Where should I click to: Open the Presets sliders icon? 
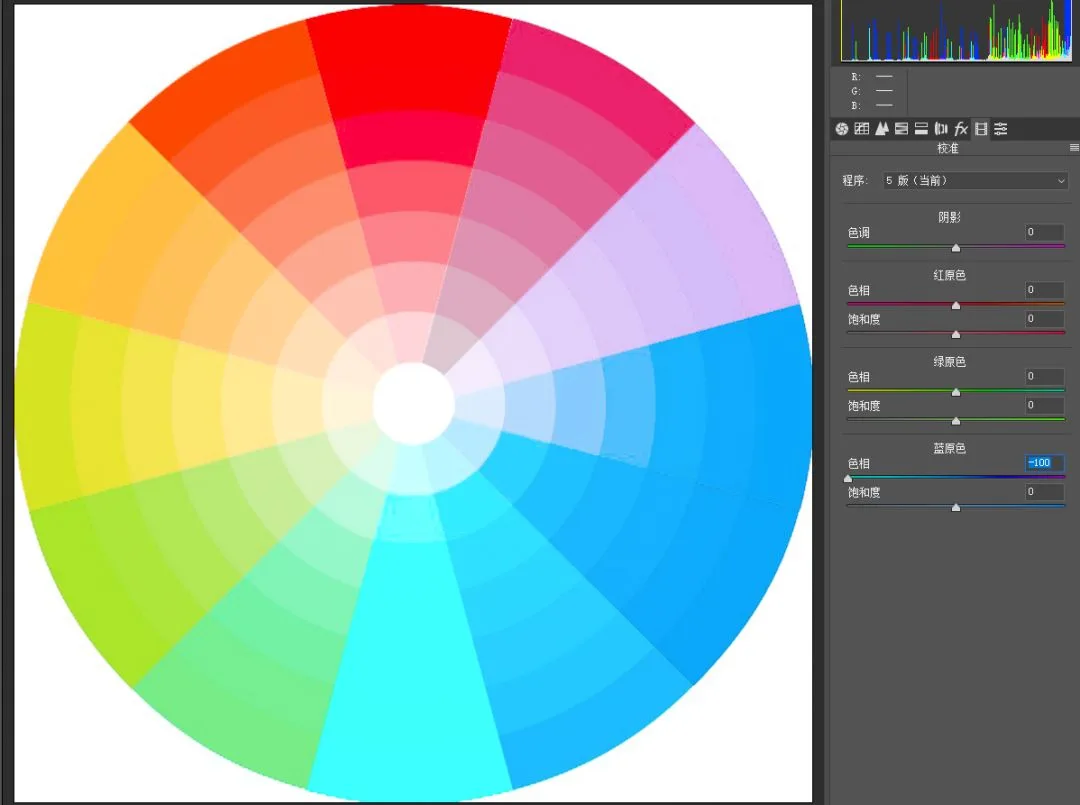point(1001,129)
